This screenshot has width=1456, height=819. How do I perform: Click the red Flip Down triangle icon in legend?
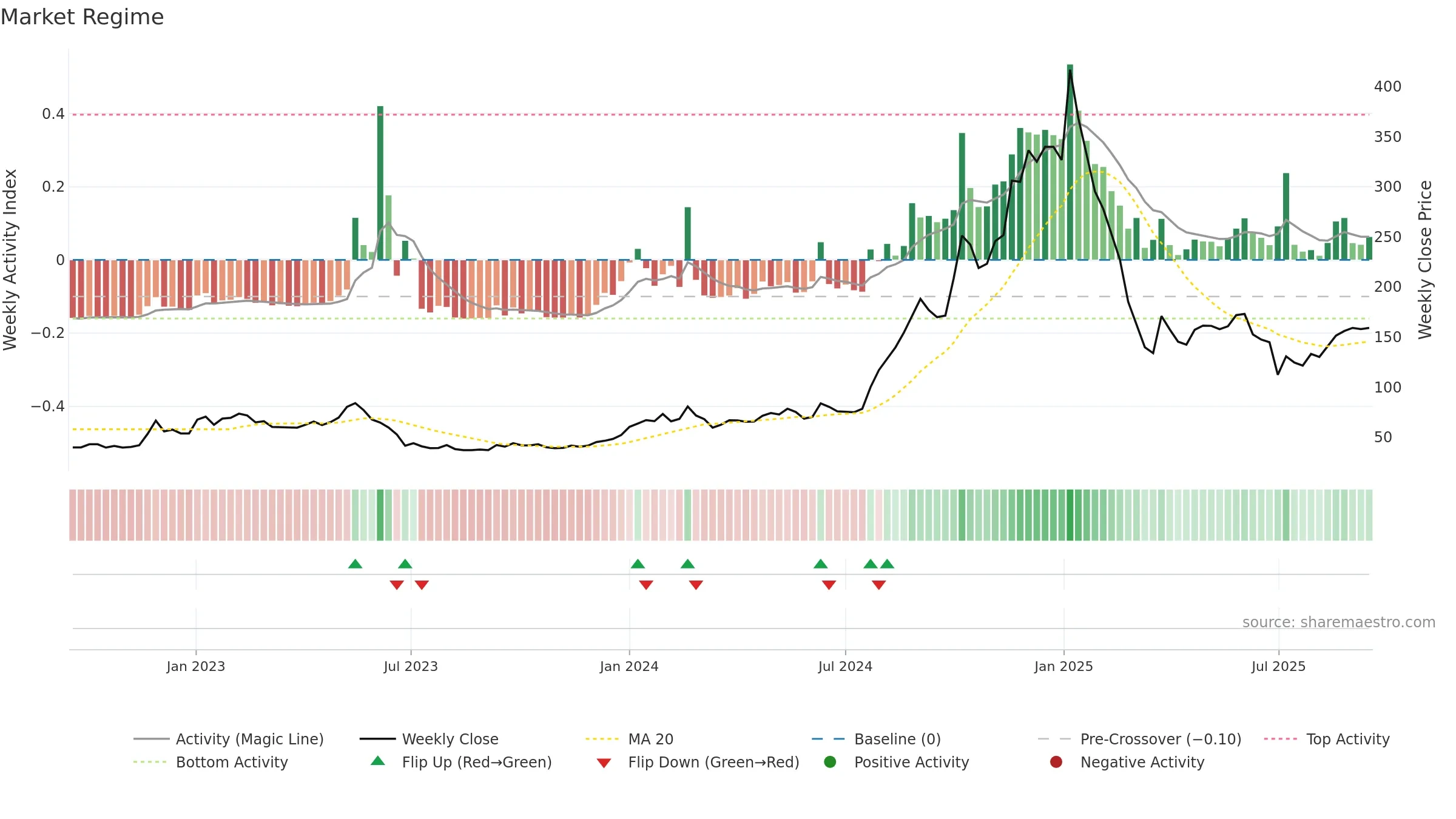click(x=604, y=763)
